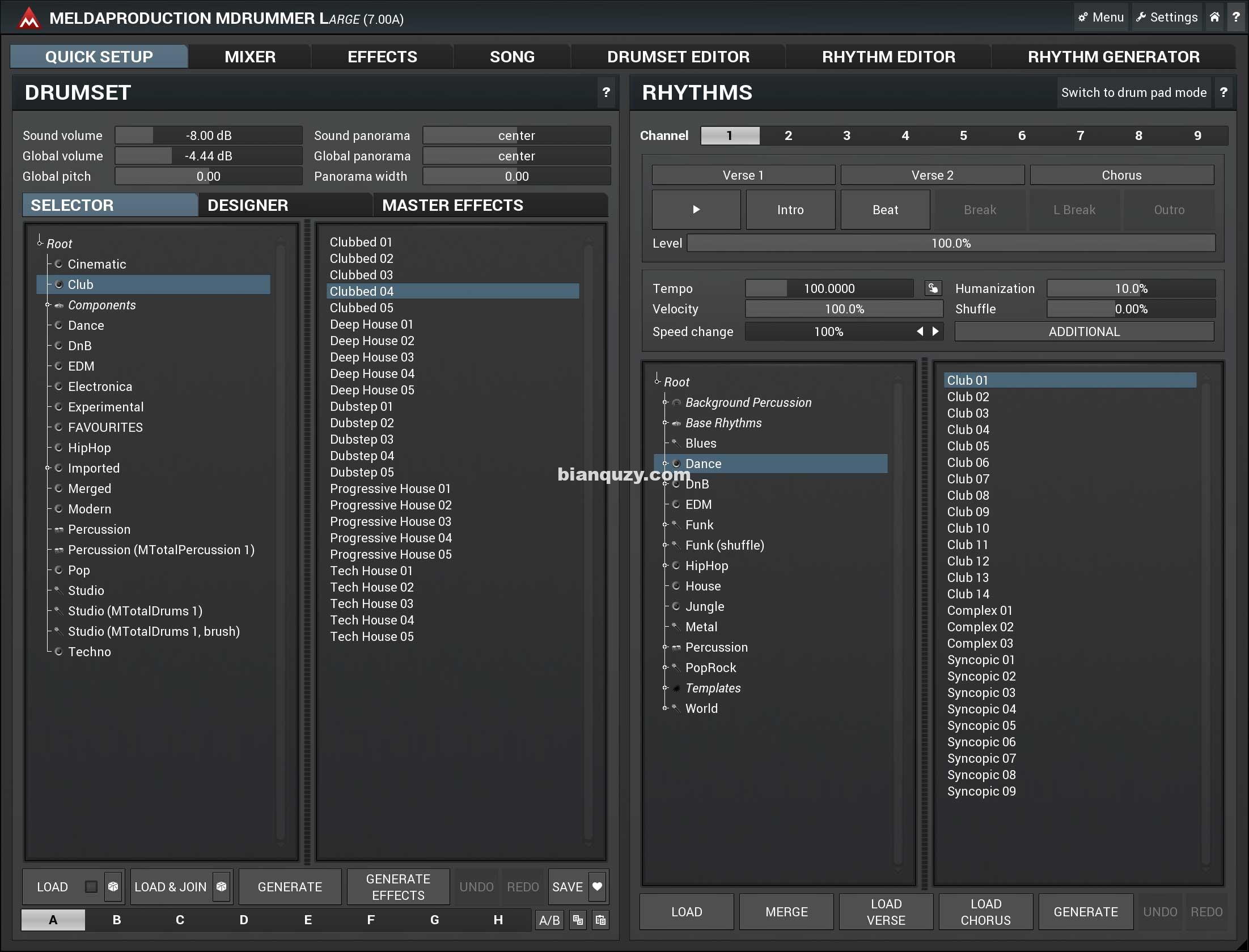
Task: Switch to the MASTER EFFECTS sub-tab
Action: coord(491,205)
